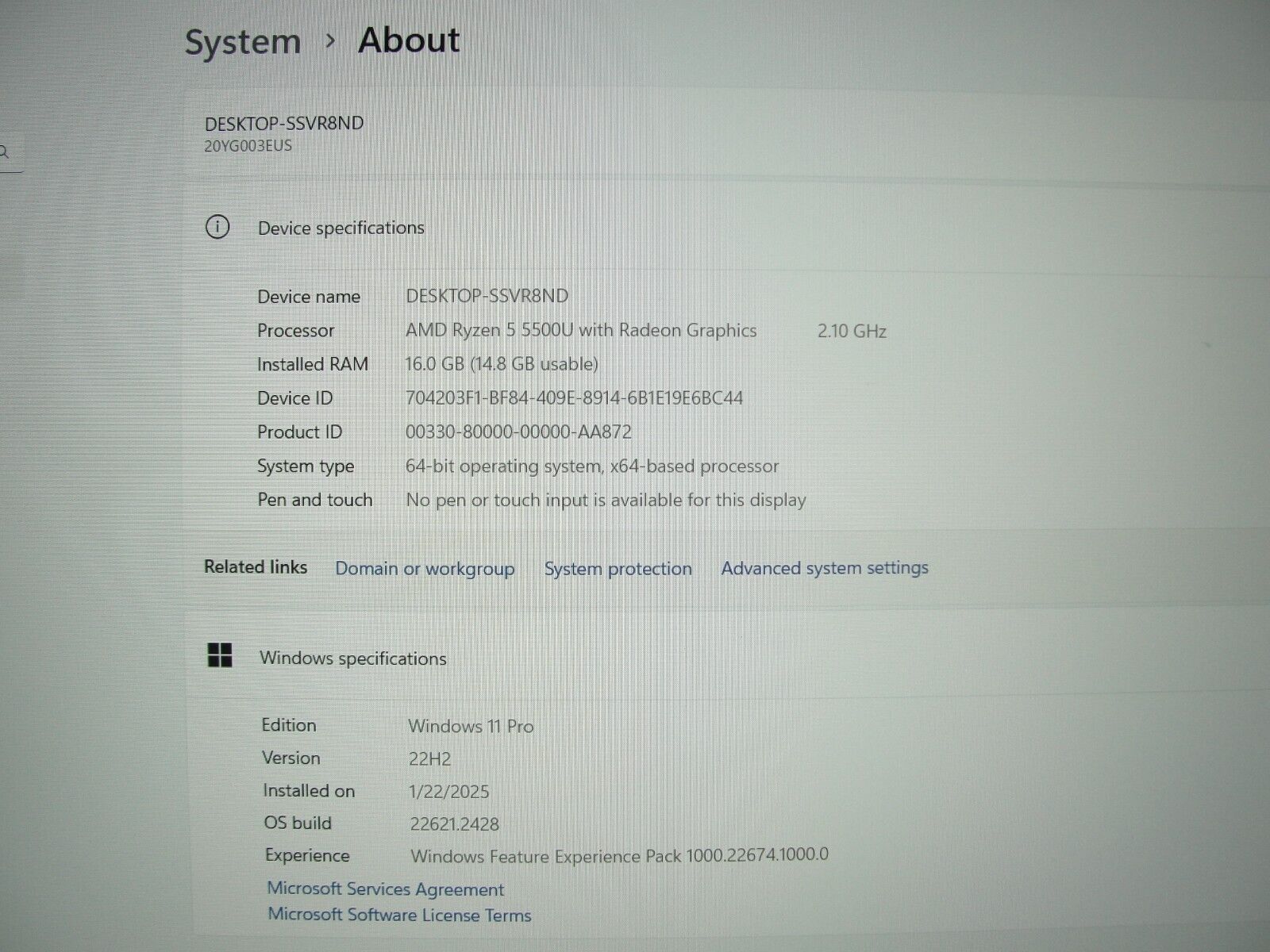Click Product ID value 00330-80000-00000-AA872
The image size is (1270, 952).
tap(519, 432)
